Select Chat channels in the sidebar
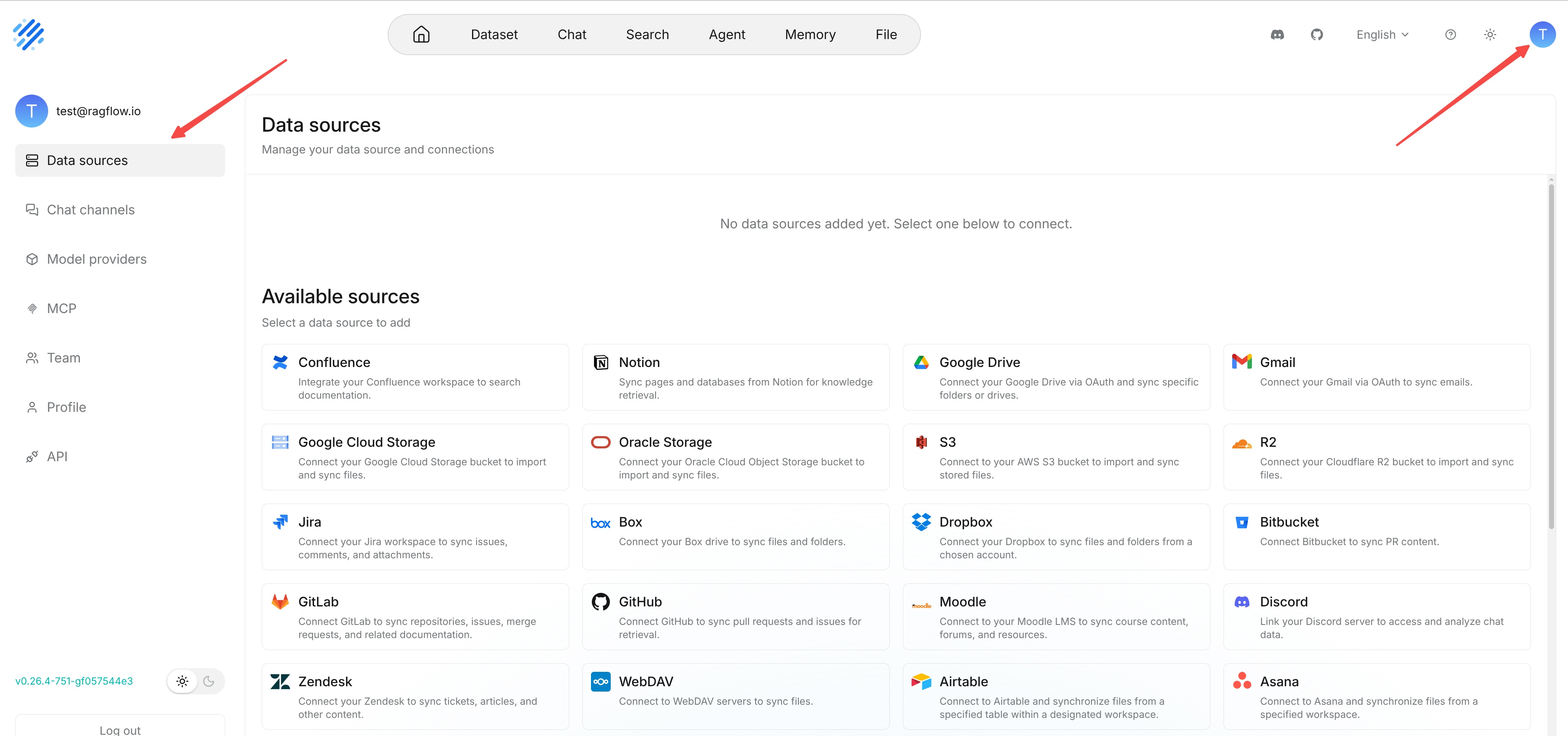The image size is (1568, 736). click(x=120, y=210)
